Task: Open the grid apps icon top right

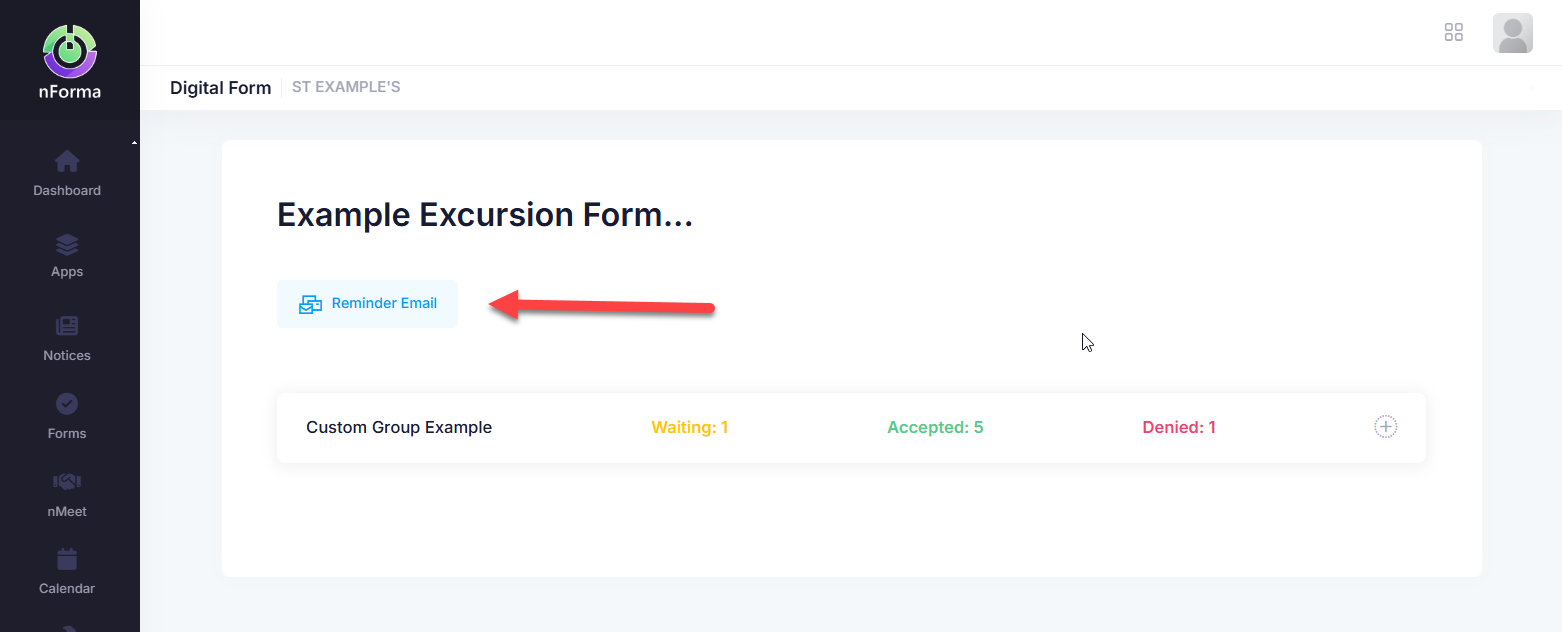Action: [x=1454, y=32]
